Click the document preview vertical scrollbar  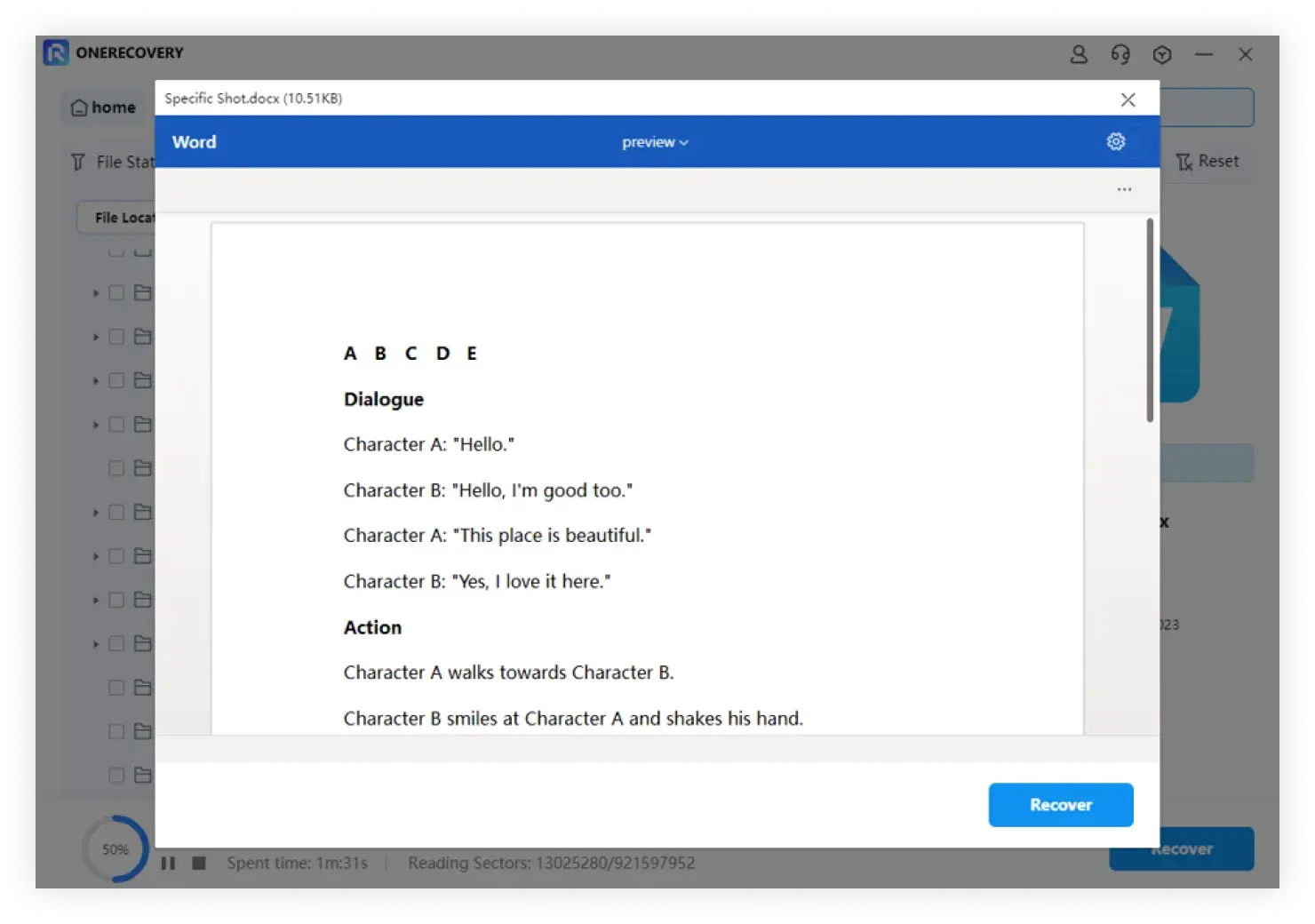(x=1150, y=320)
